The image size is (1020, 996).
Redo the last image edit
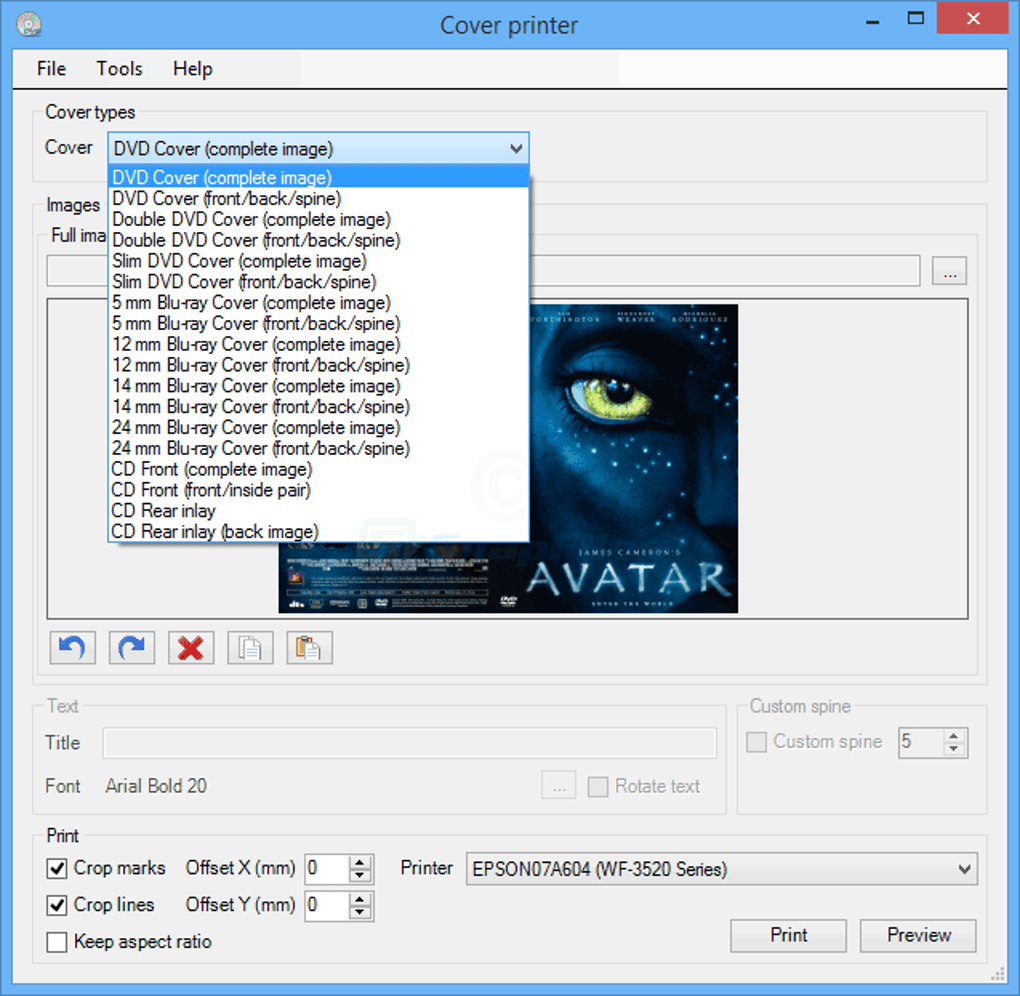click(131, 647)
